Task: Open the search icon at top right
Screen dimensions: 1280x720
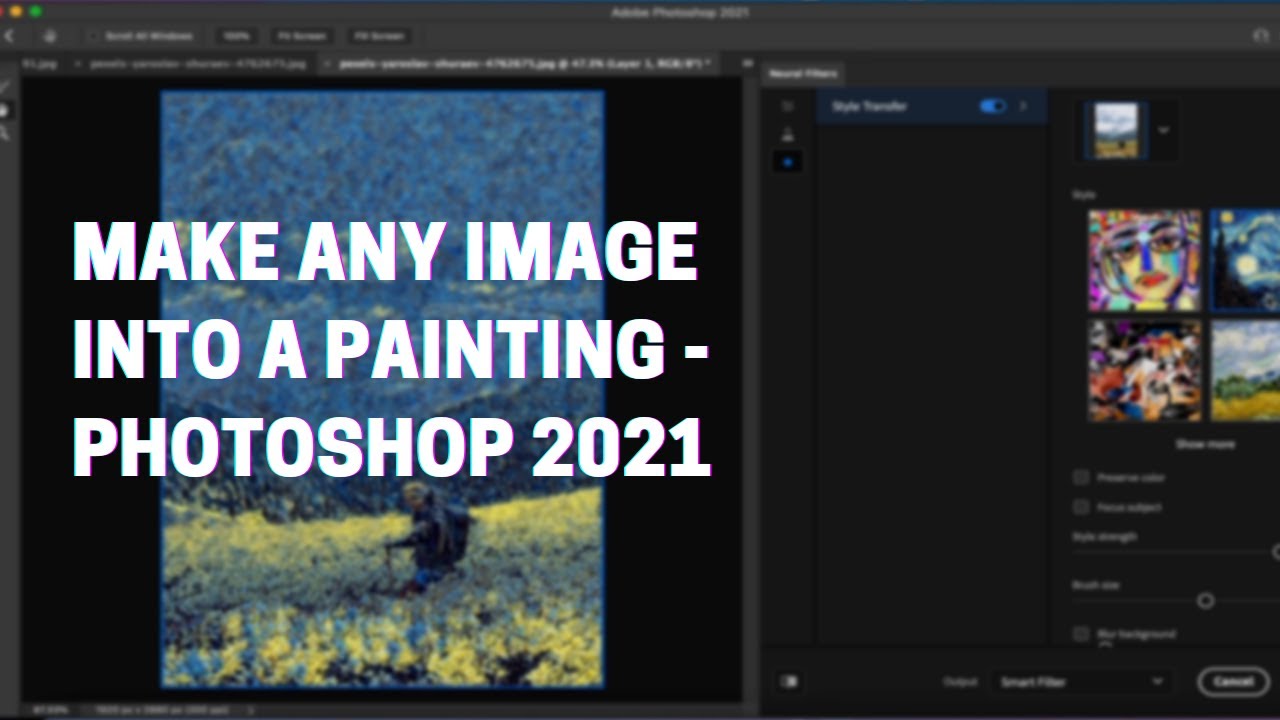Action: [x=1261, y=36]
